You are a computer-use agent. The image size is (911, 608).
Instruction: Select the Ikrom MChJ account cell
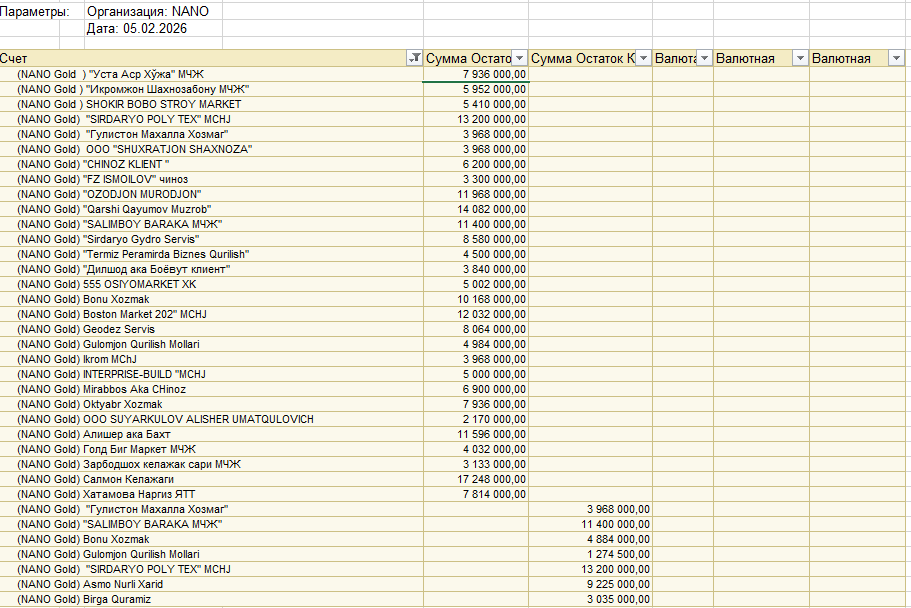click(211, 360)
